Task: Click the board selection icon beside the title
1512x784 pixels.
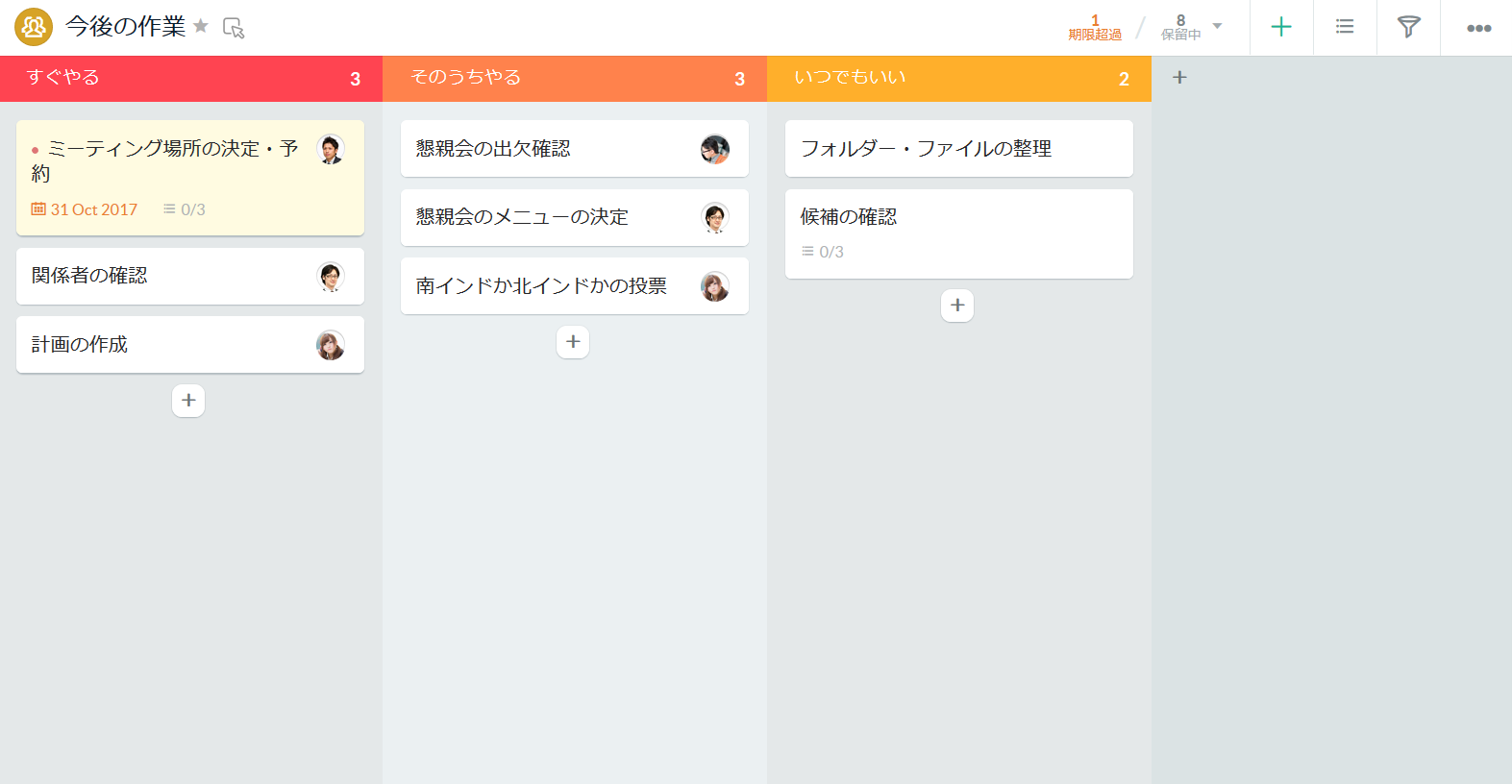Action: [x=234, y=28]
